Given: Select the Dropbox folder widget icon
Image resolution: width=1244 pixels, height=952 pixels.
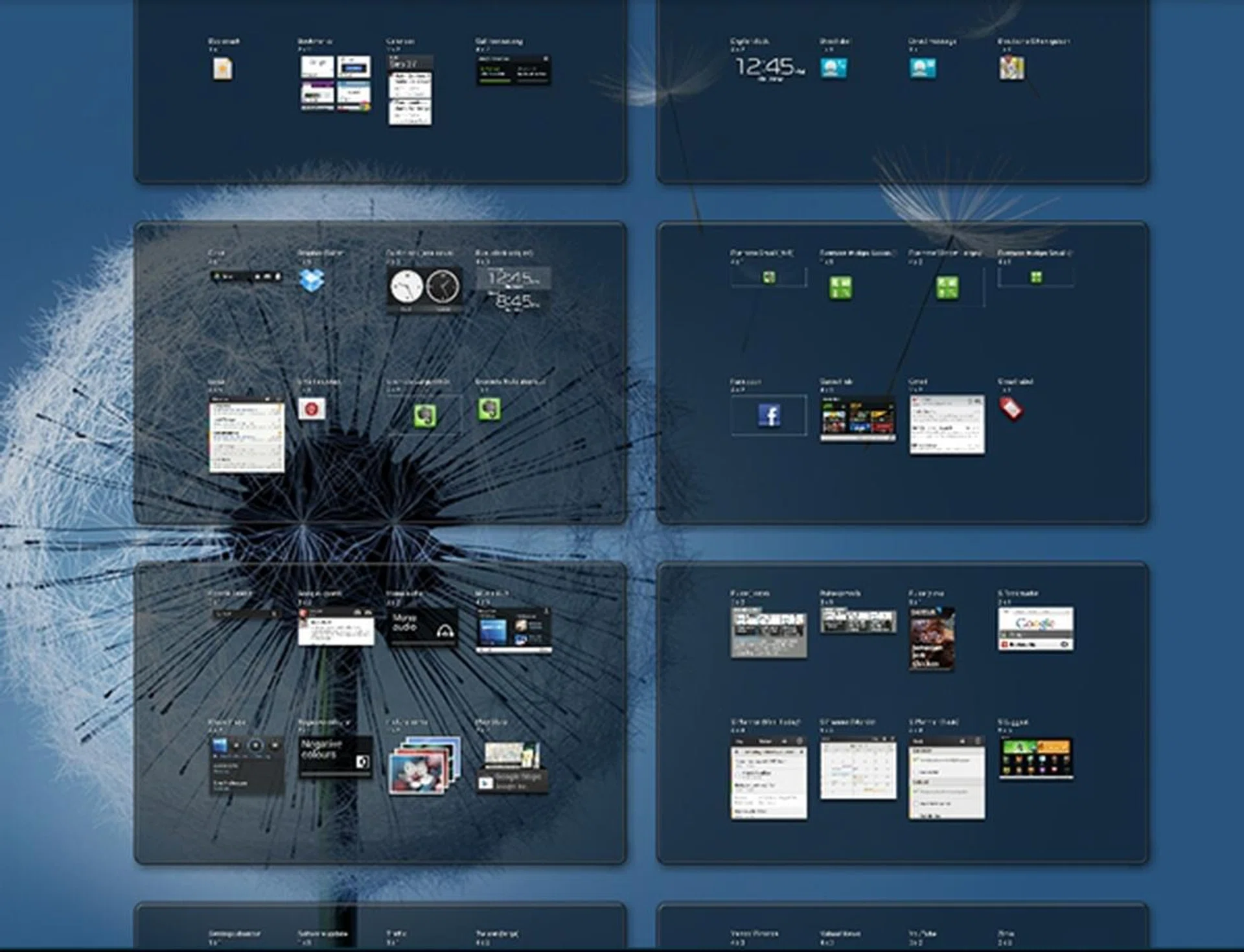Looking at the screenshot, I should click(x=312, y=281).
